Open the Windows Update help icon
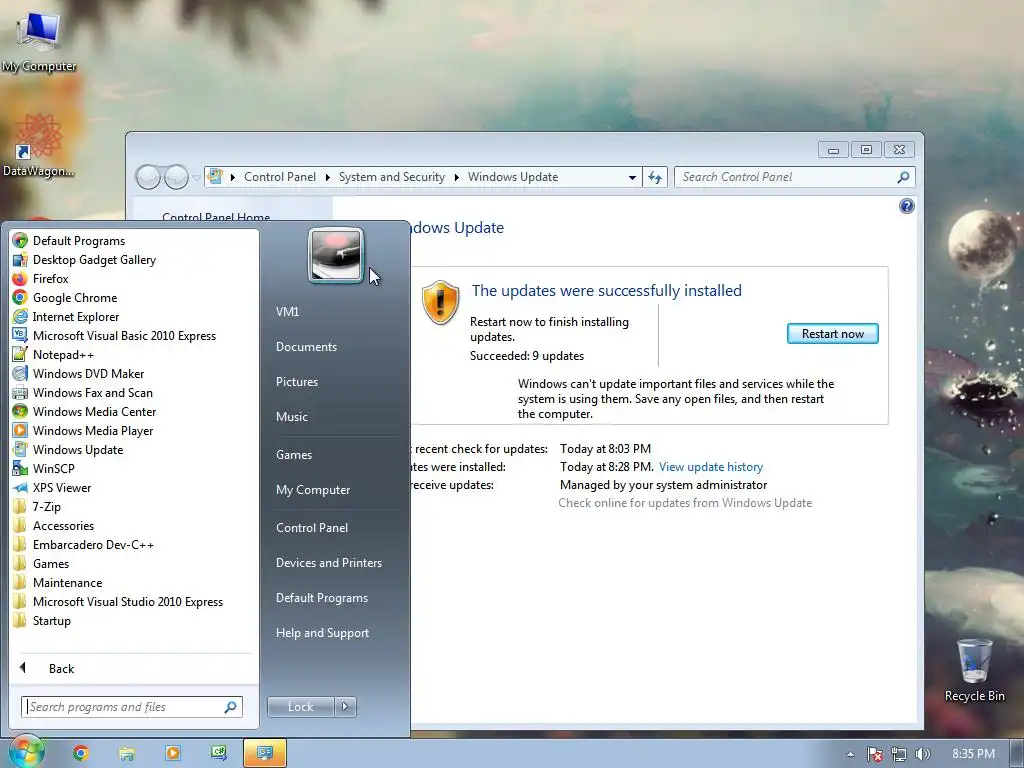The height and width of the screenshot is (768, 1024). (906, 206)
